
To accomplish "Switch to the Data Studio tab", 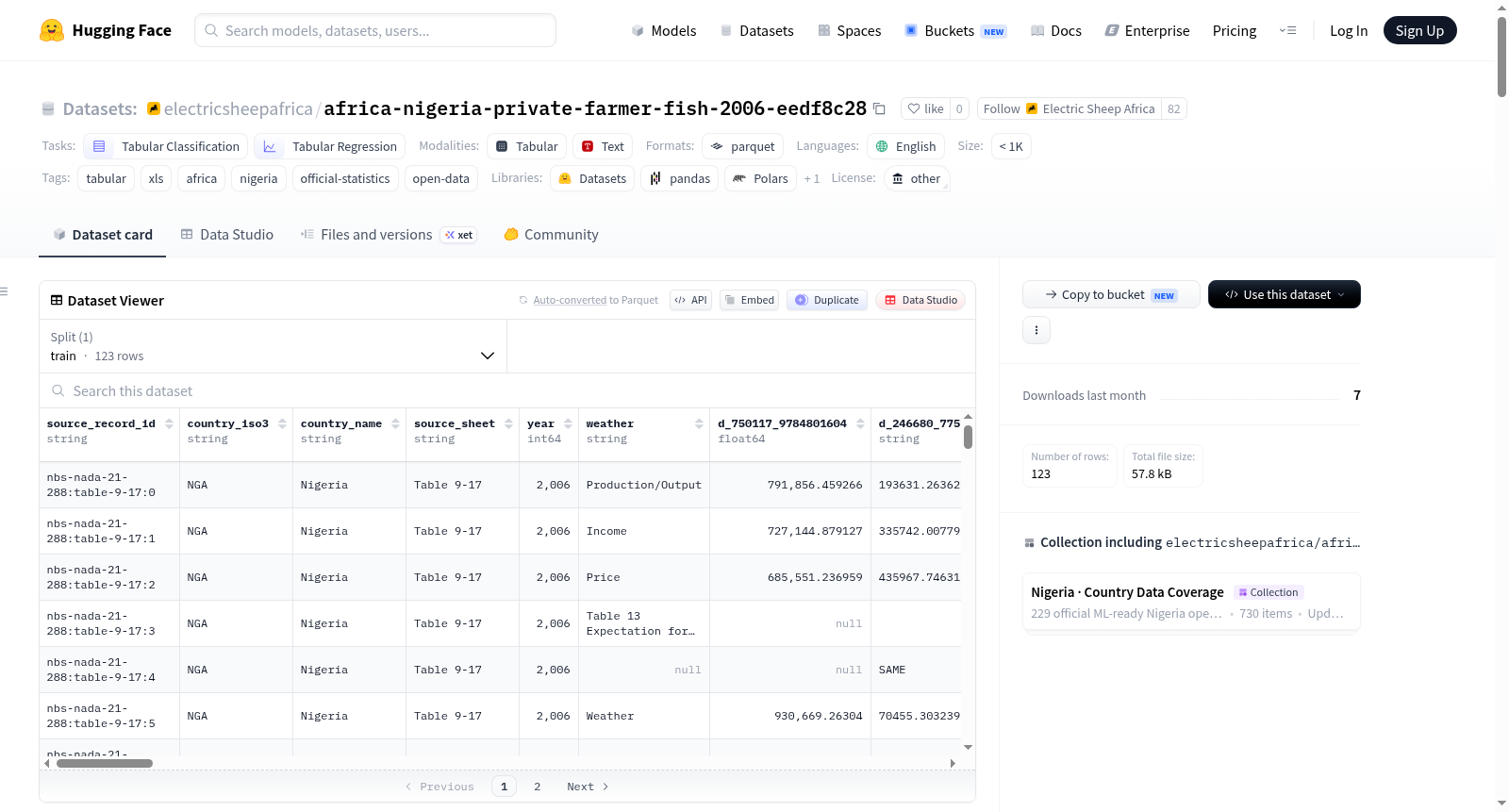I will pos(227,235).
